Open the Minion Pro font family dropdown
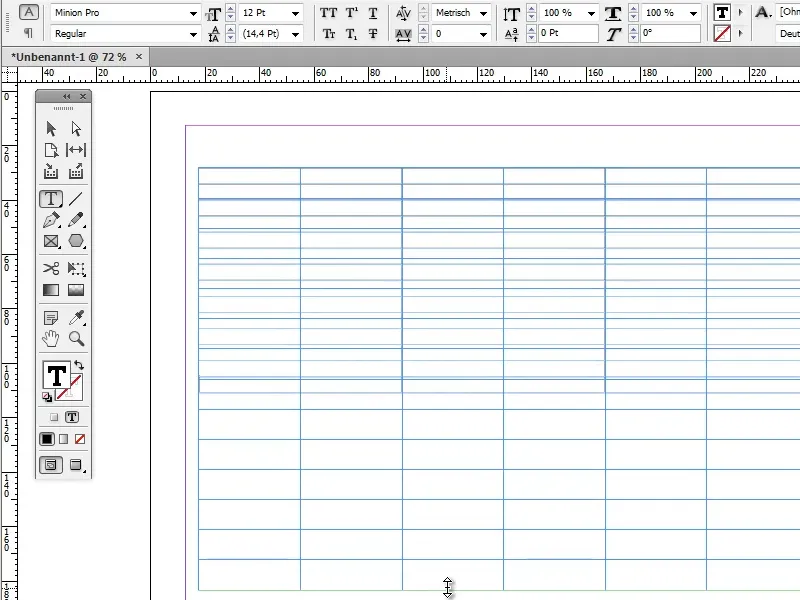800x600 pixels. (193, 13)
